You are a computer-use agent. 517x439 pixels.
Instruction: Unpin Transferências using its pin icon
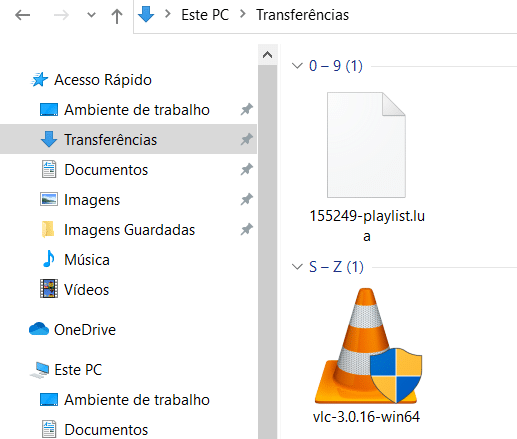(x=247, y=139)
